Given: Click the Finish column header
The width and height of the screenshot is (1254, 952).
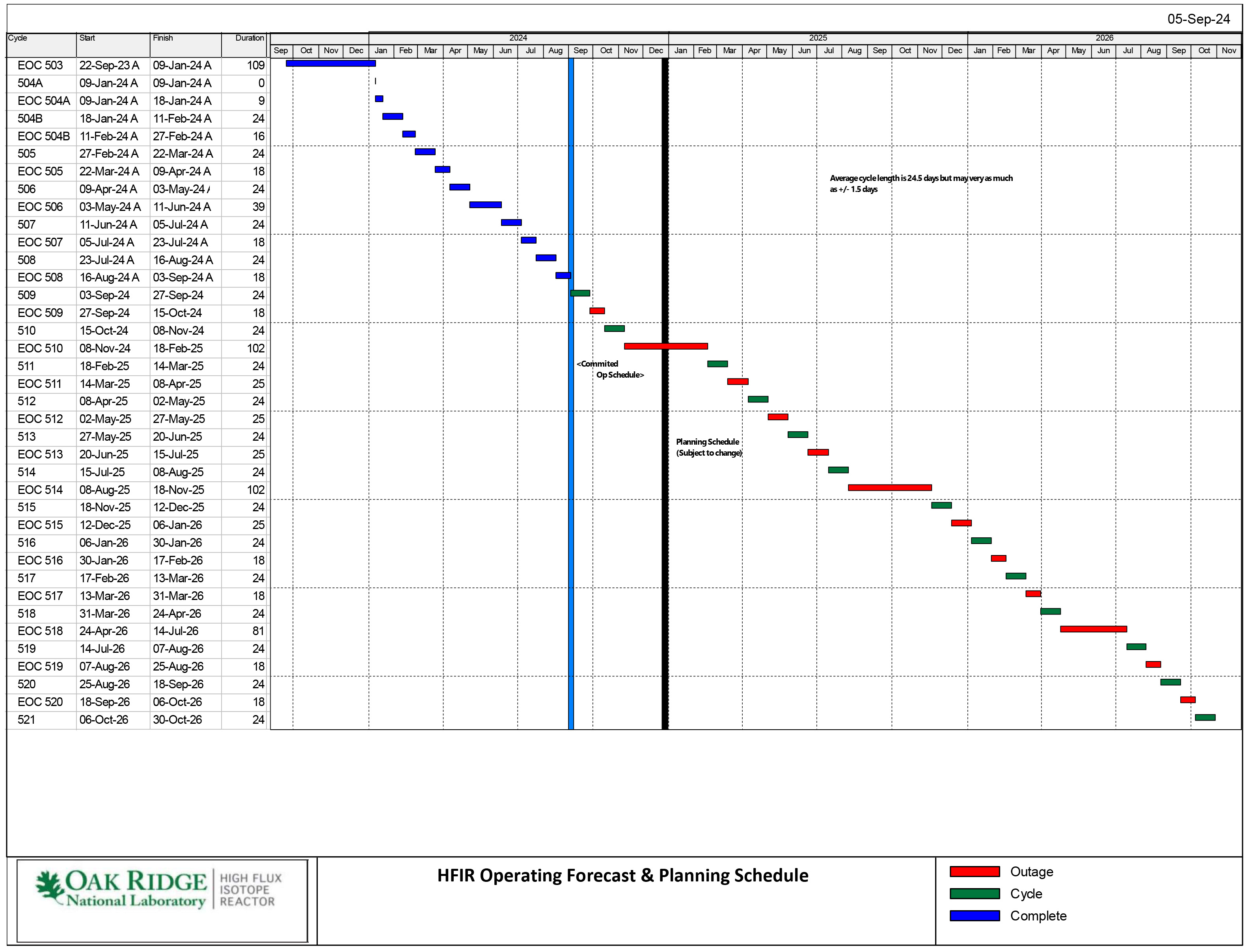Looking at the screenshot, I should click(163, 38).
